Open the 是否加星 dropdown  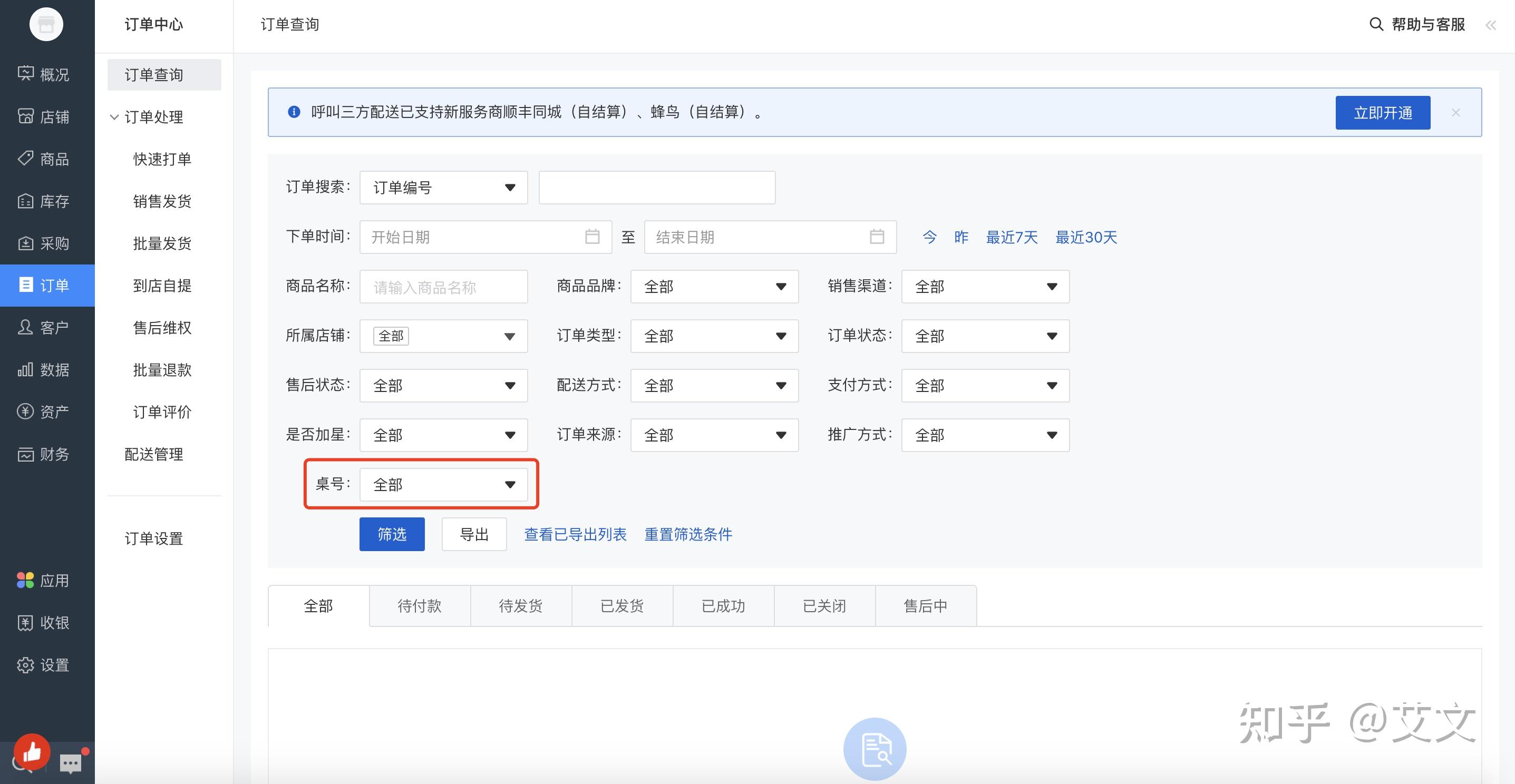pyautogui.click(x=443, y=435)
